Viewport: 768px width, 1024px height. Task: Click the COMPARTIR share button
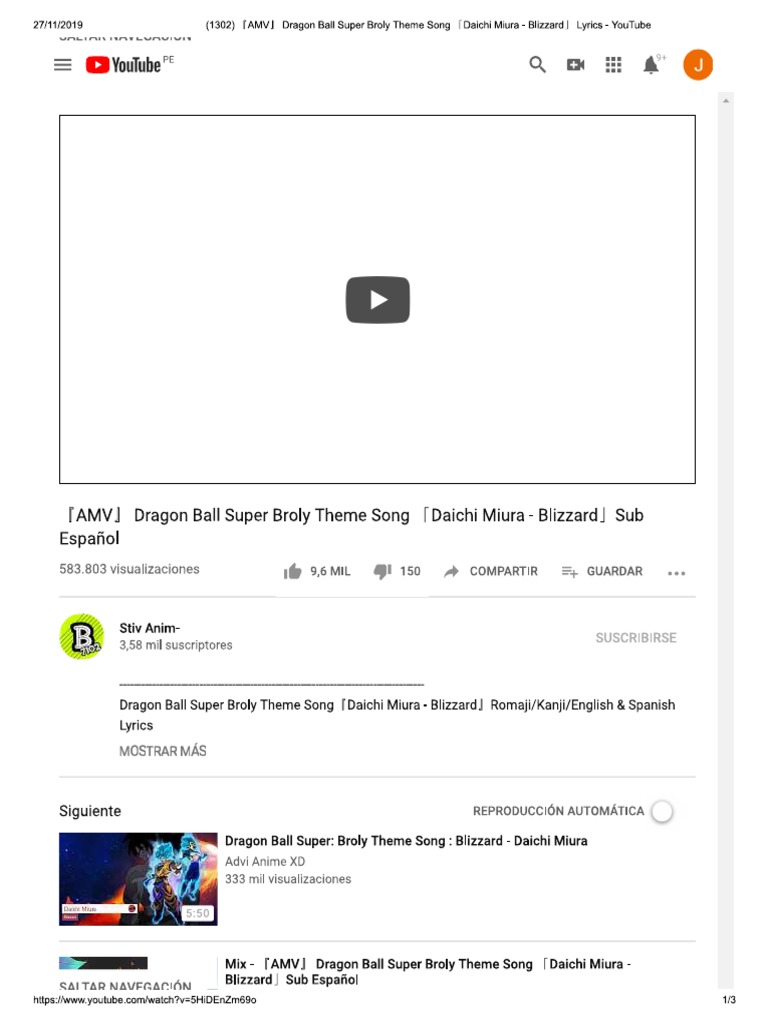pyautogui.click(x=491, y=571)
